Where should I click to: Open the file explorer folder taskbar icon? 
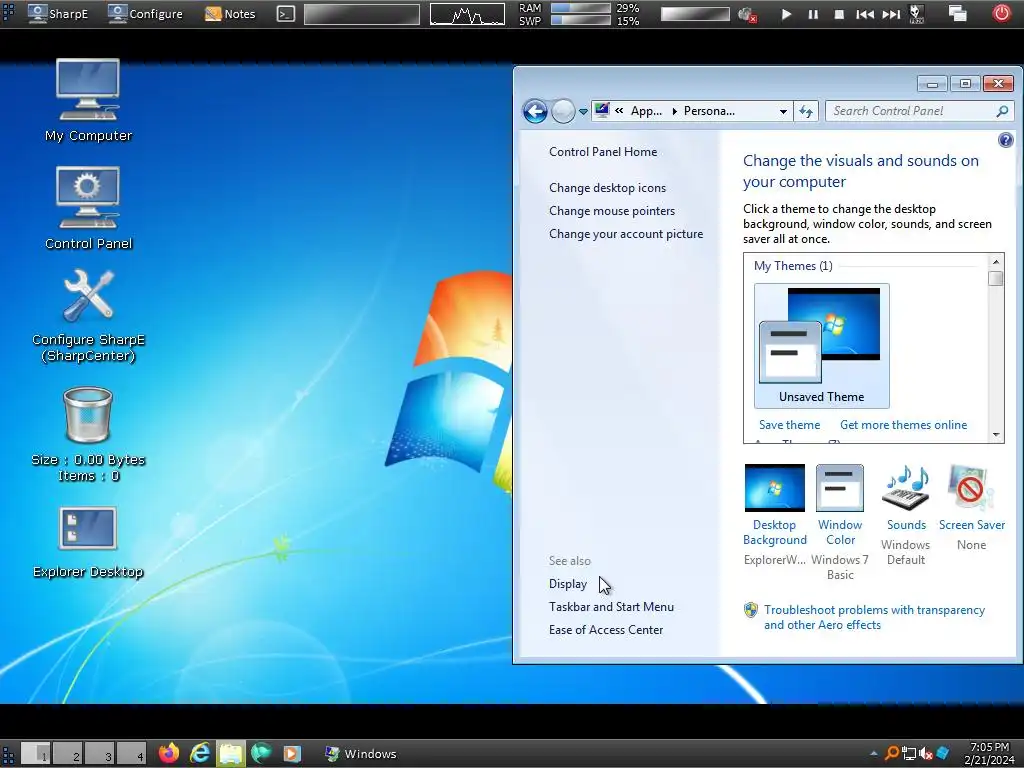[x=231, y=754]
